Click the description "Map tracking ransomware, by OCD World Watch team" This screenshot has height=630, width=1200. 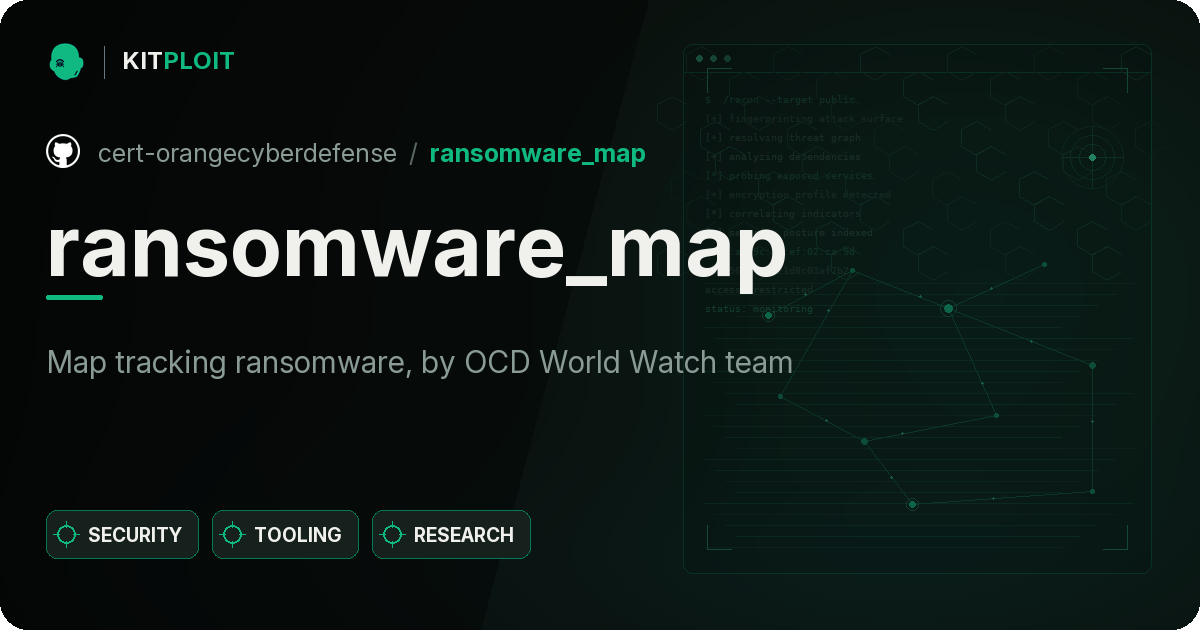[x=420, y=362]
